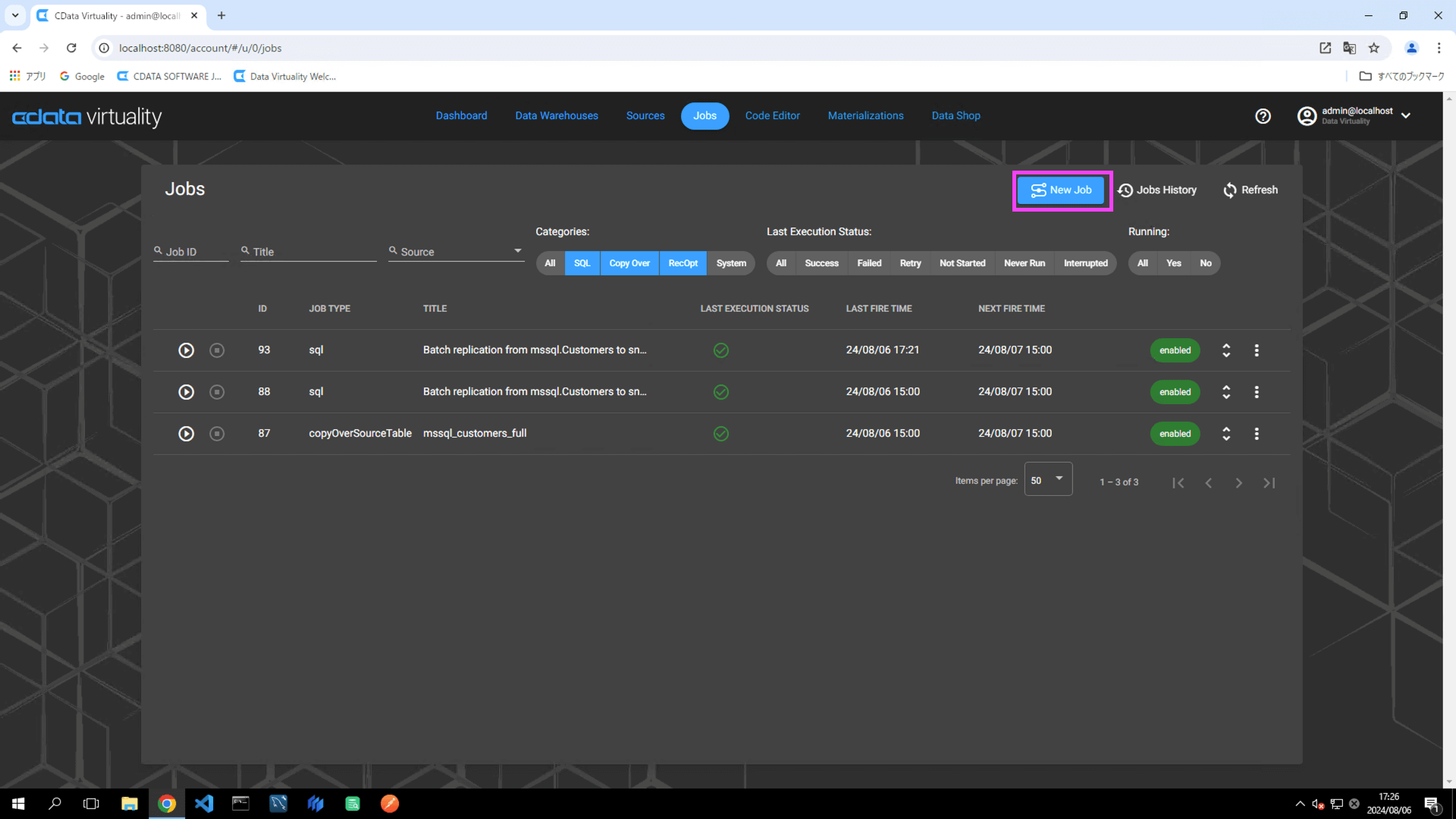
Task: Stop job 88 using stop icon
Action: [217, 392]
